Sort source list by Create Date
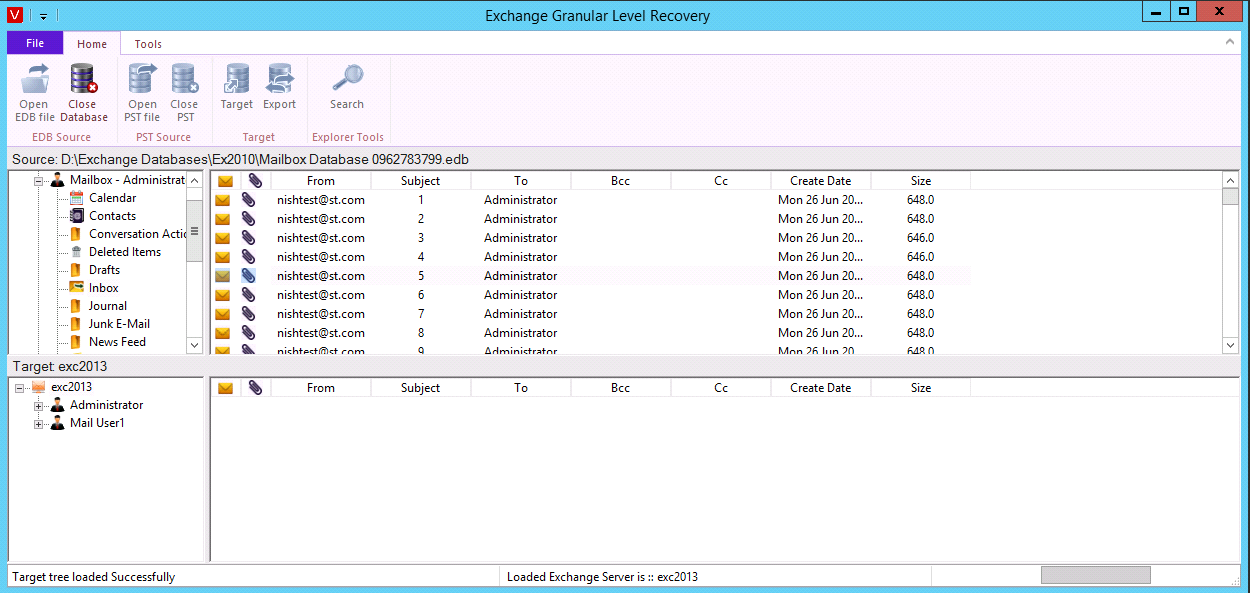The width and height of the screenshot is (1250, 593). [821, 181]
